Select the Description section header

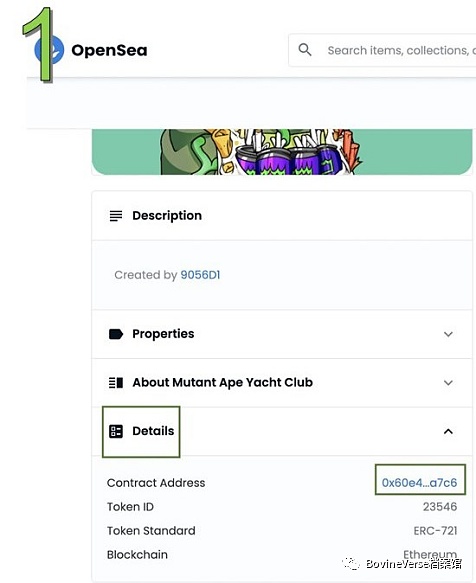point(282,216)
